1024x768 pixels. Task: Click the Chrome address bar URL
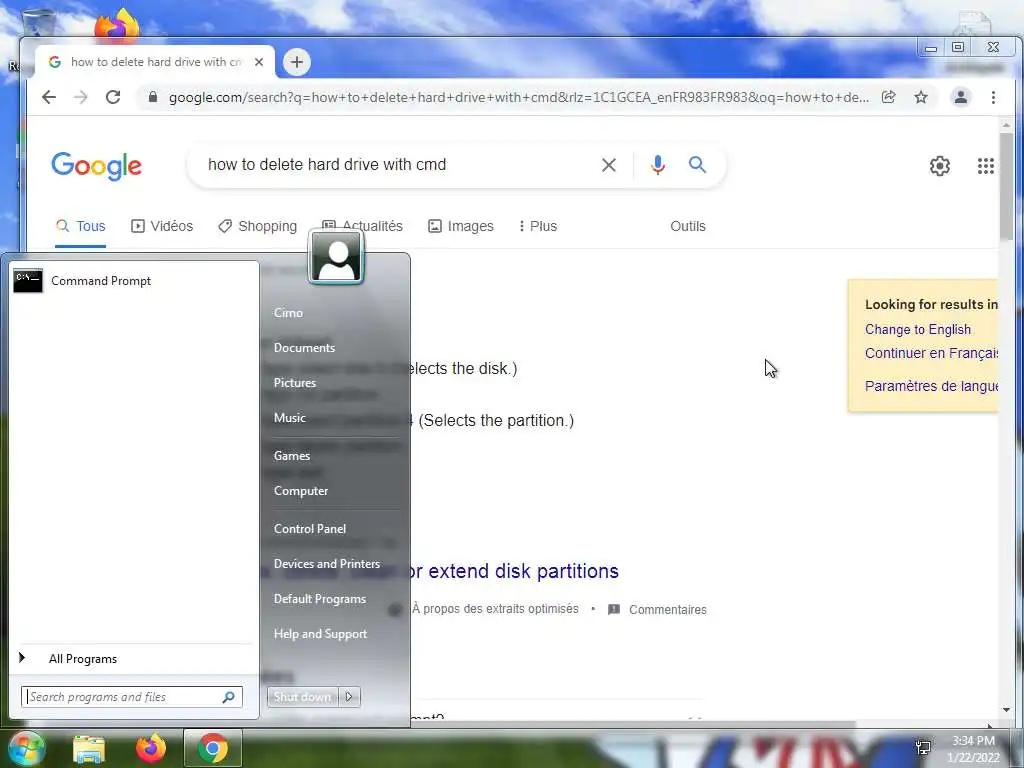coord(518,97)
